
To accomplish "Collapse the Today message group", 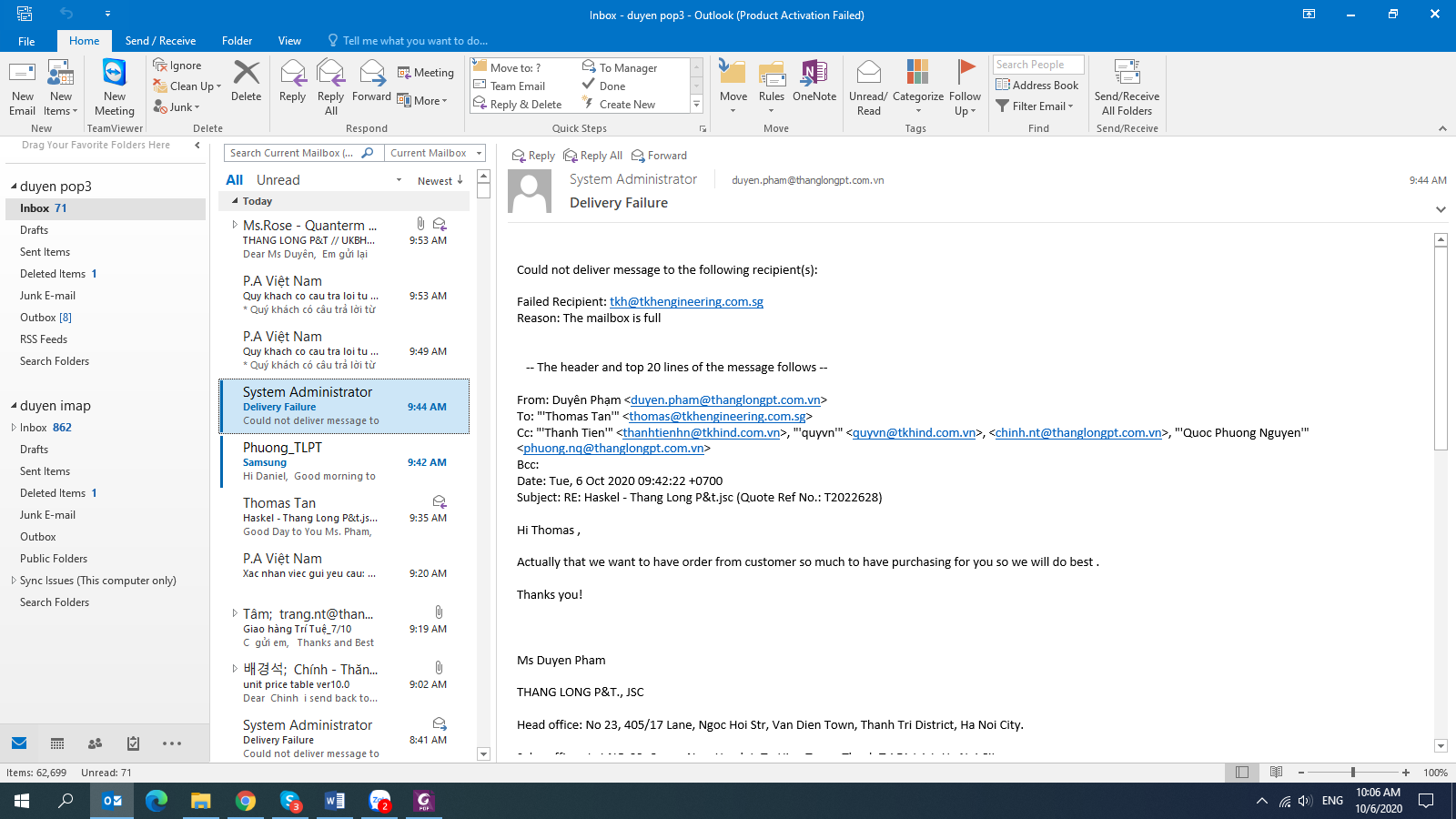I will coord(235,201).
